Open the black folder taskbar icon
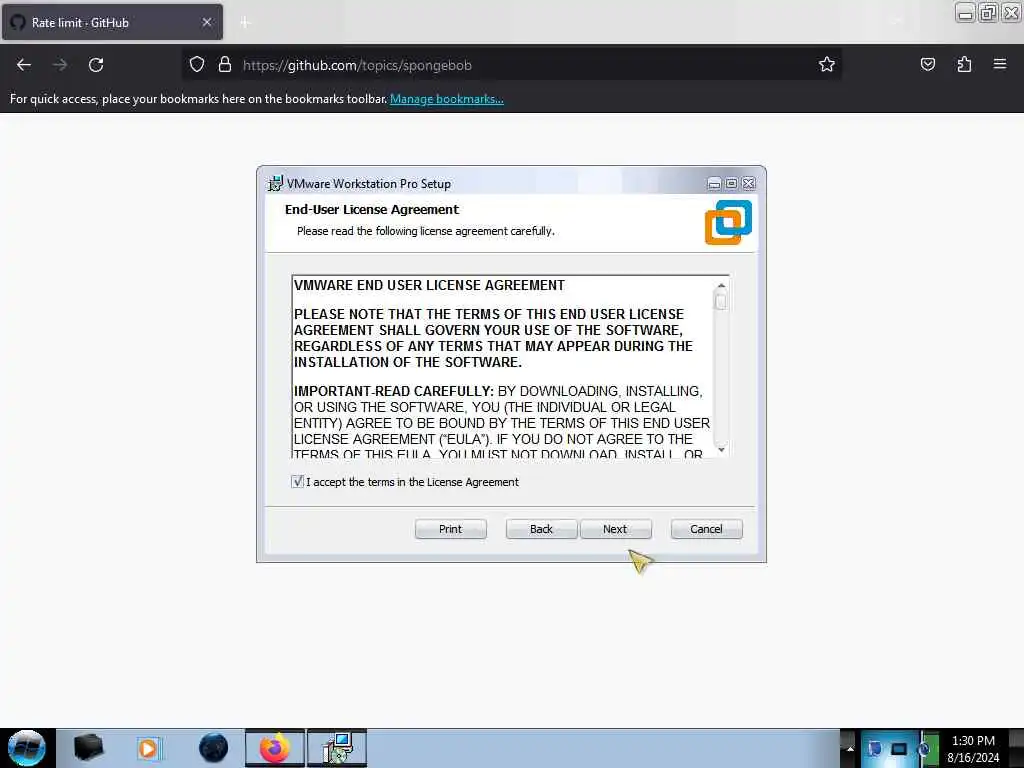The width and height of the screenshot is (1024, 768). [x=88, y=748]
